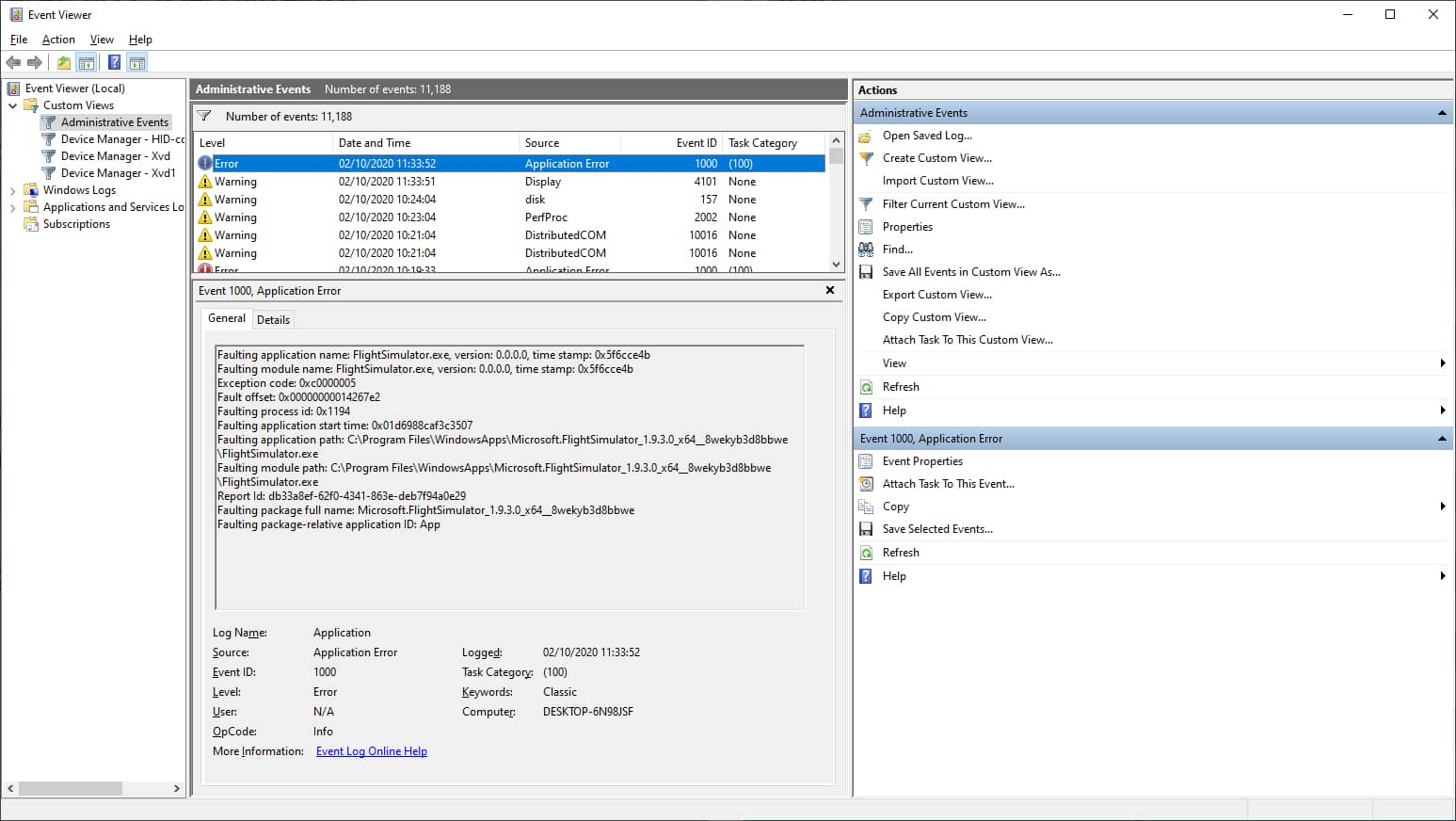Click the Save All Events floppy disk icon
This screenshot has height=821, width=1456.
[865, 271]
